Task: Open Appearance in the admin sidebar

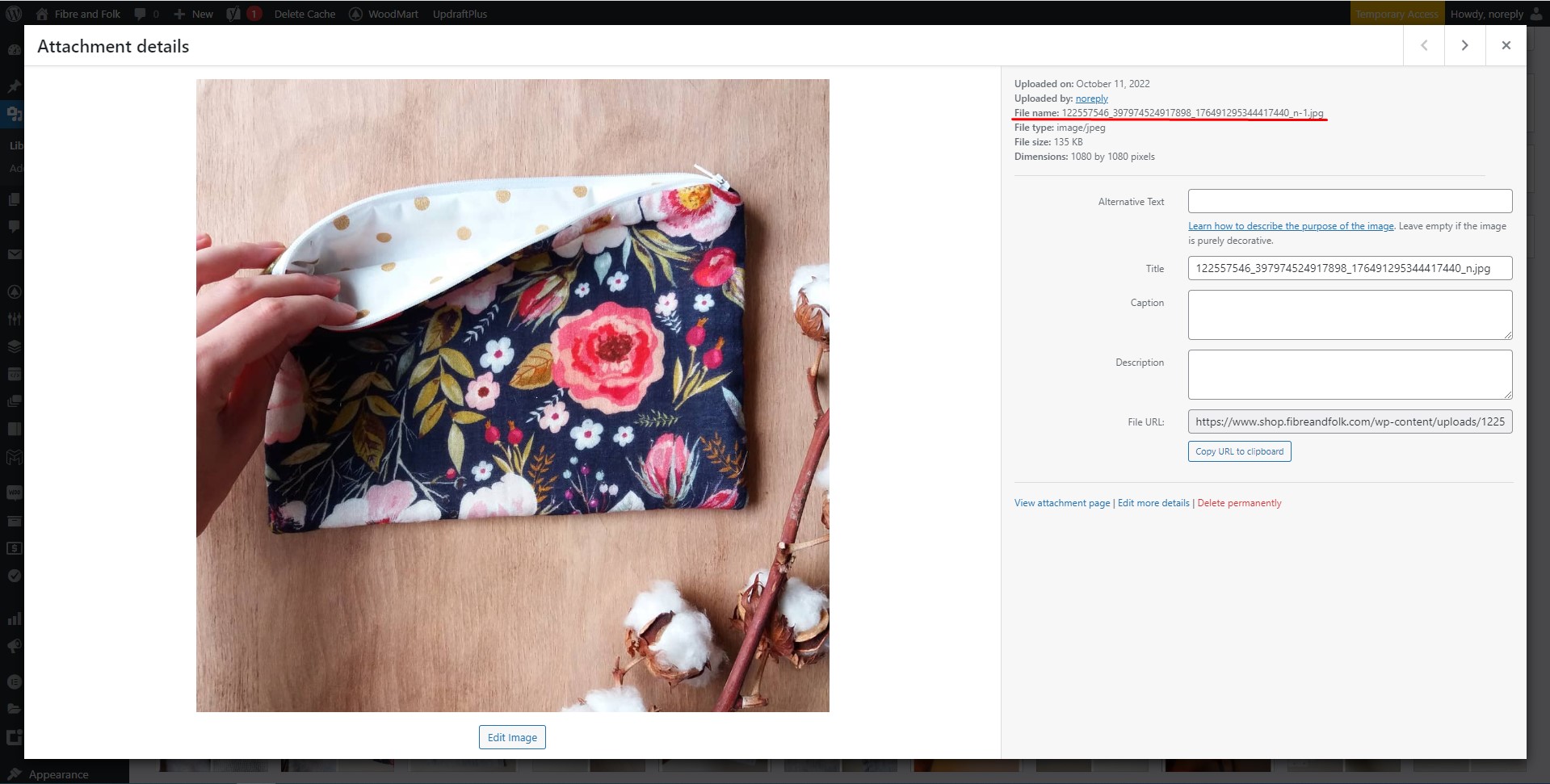Action: (58, 774)
